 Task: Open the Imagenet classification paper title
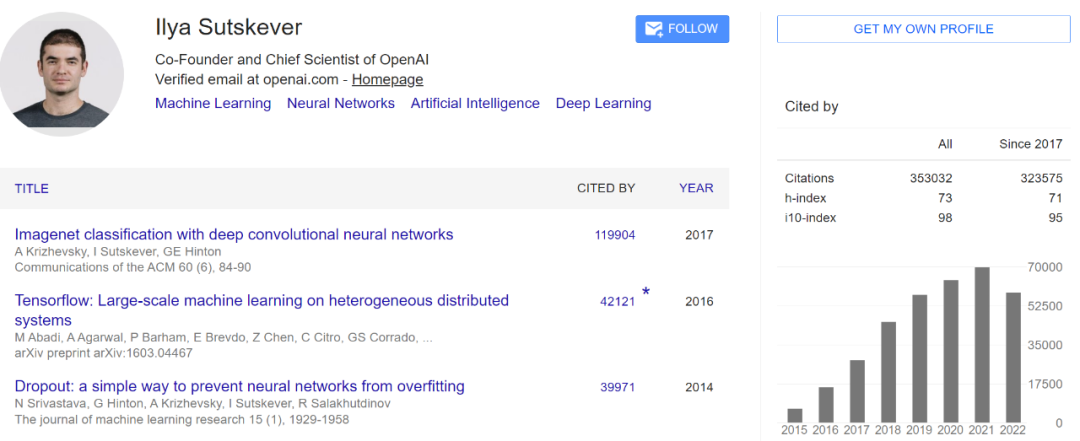pyautogui.click(x=234, y=235)
